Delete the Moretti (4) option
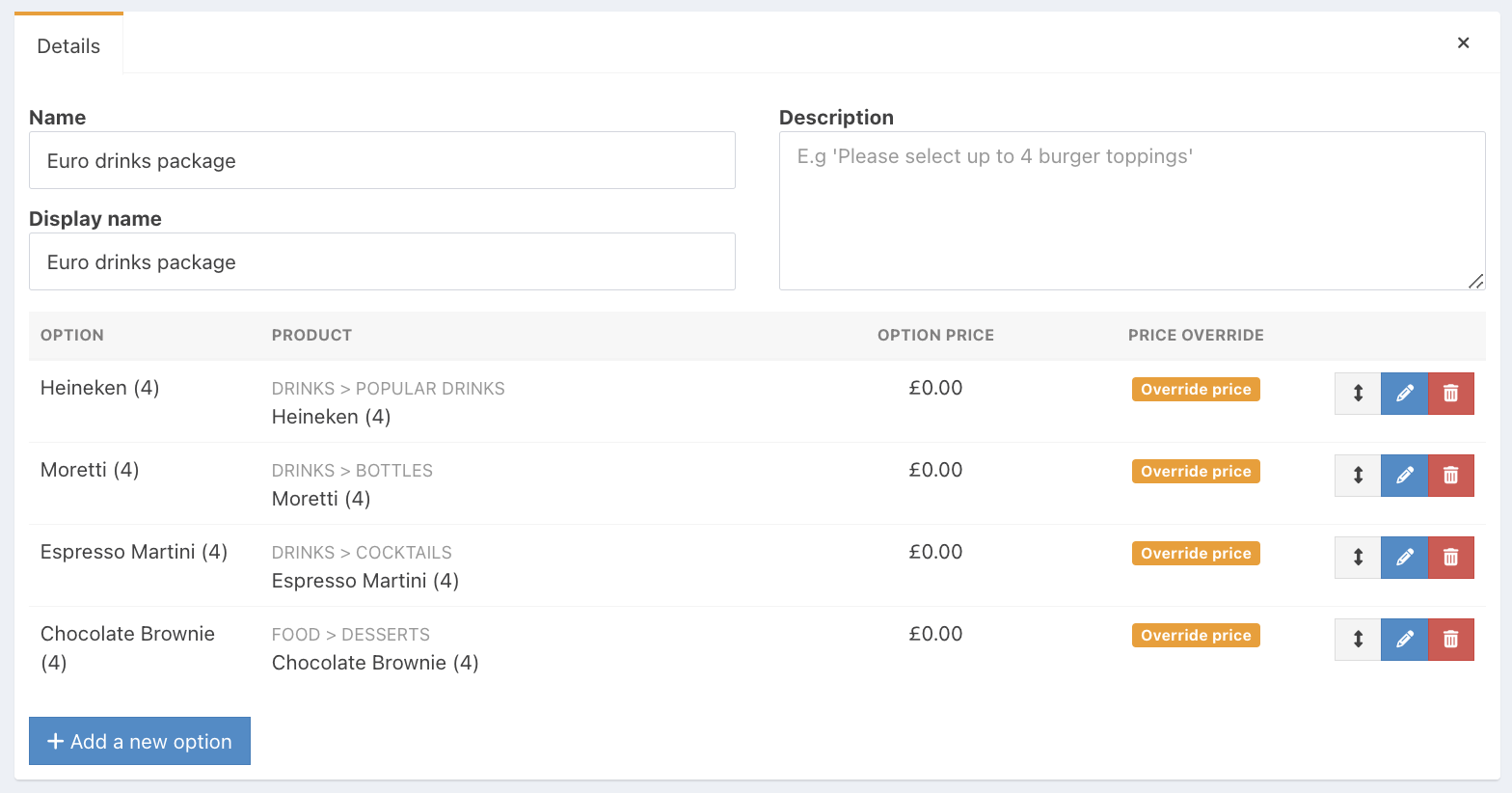Image resolution: width=1512 pixels, height=793 pixels. (1450, 476)
